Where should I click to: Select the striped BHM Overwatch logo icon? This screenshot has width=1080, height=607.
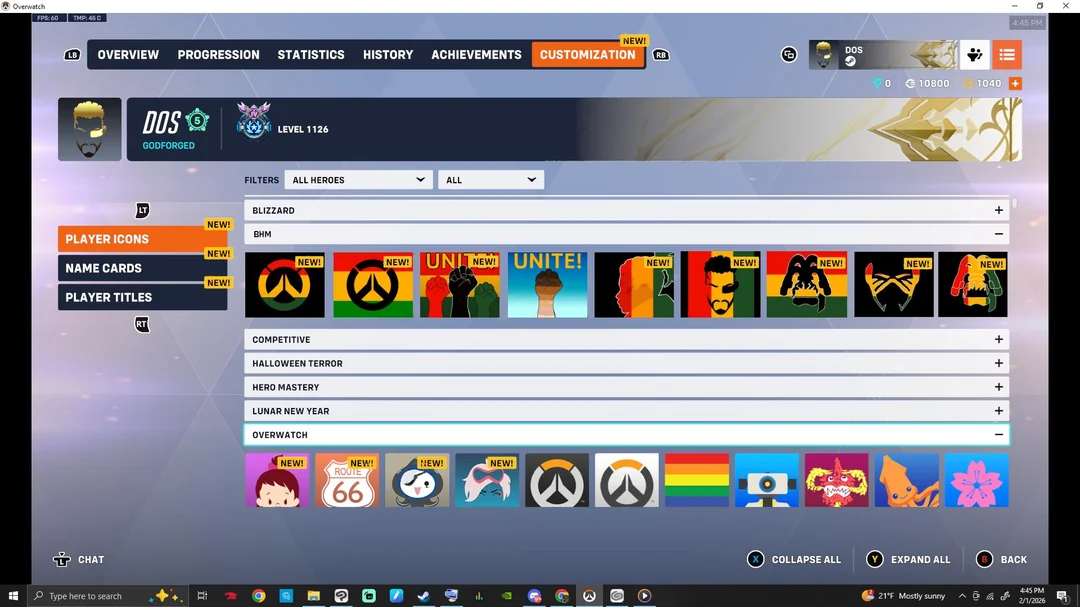tap(373, 285)
